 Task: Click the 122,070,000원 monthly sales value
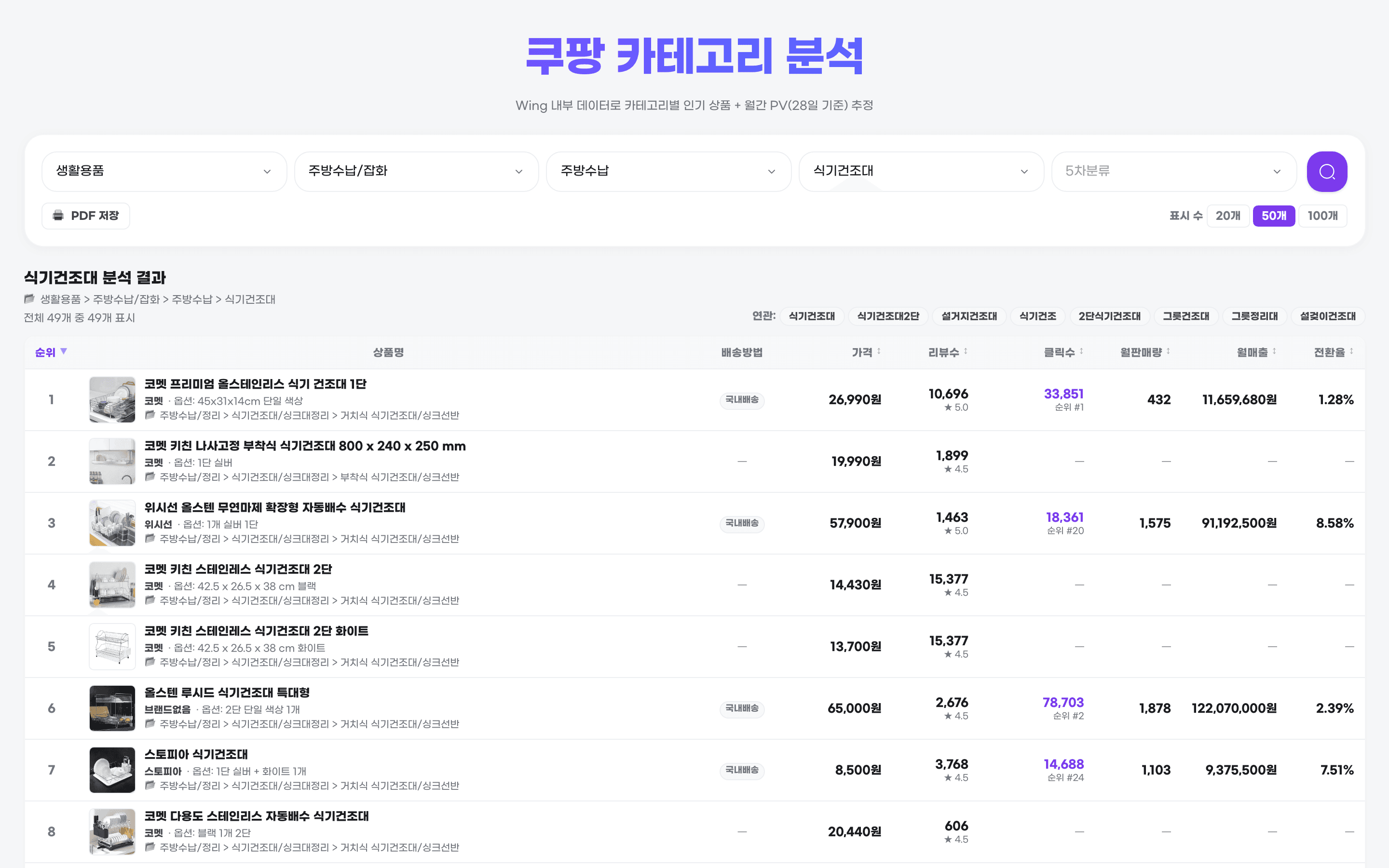click(1234, 708)
